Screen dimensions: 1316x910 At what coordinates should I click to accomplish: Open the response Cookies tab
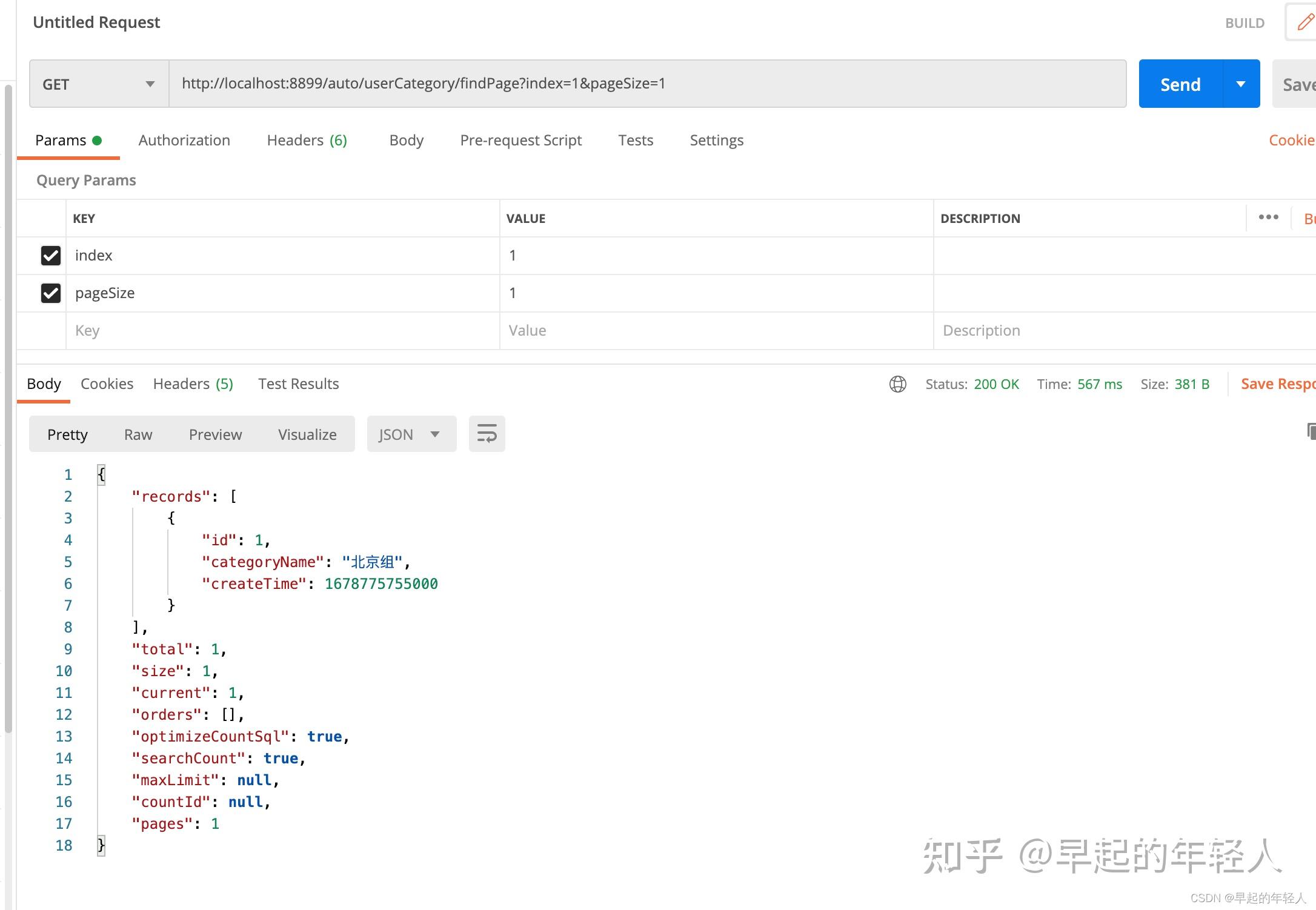point(107,384)
